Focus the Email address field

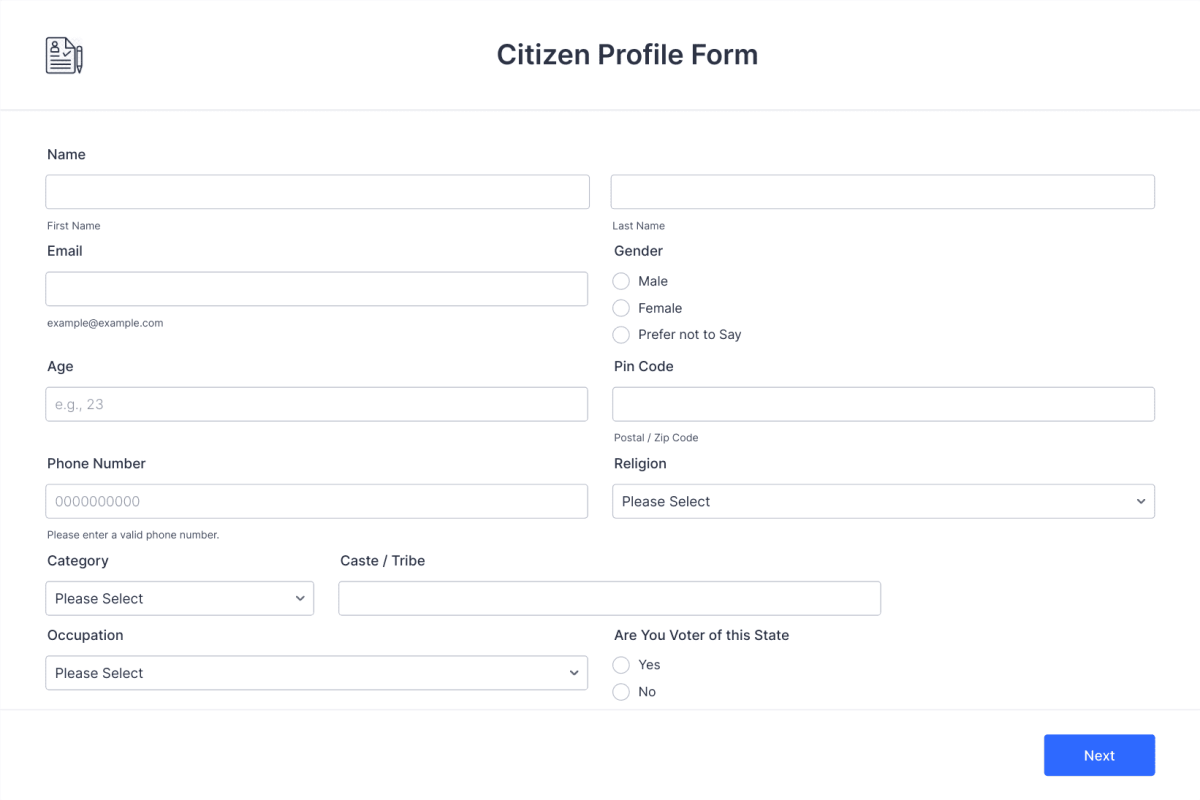[317, 288]
